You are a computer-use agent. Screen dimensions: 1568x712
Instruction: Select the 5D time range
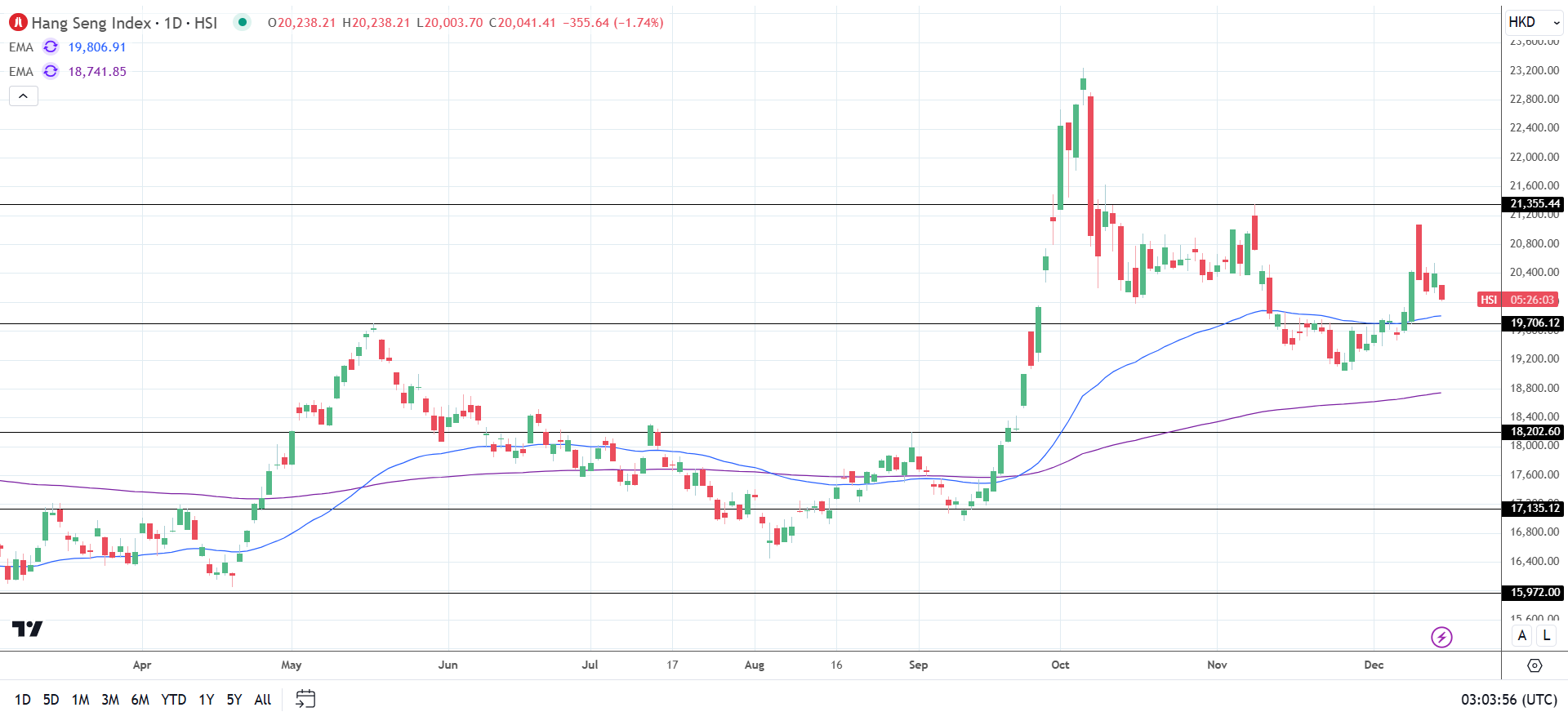coord(51,700)
